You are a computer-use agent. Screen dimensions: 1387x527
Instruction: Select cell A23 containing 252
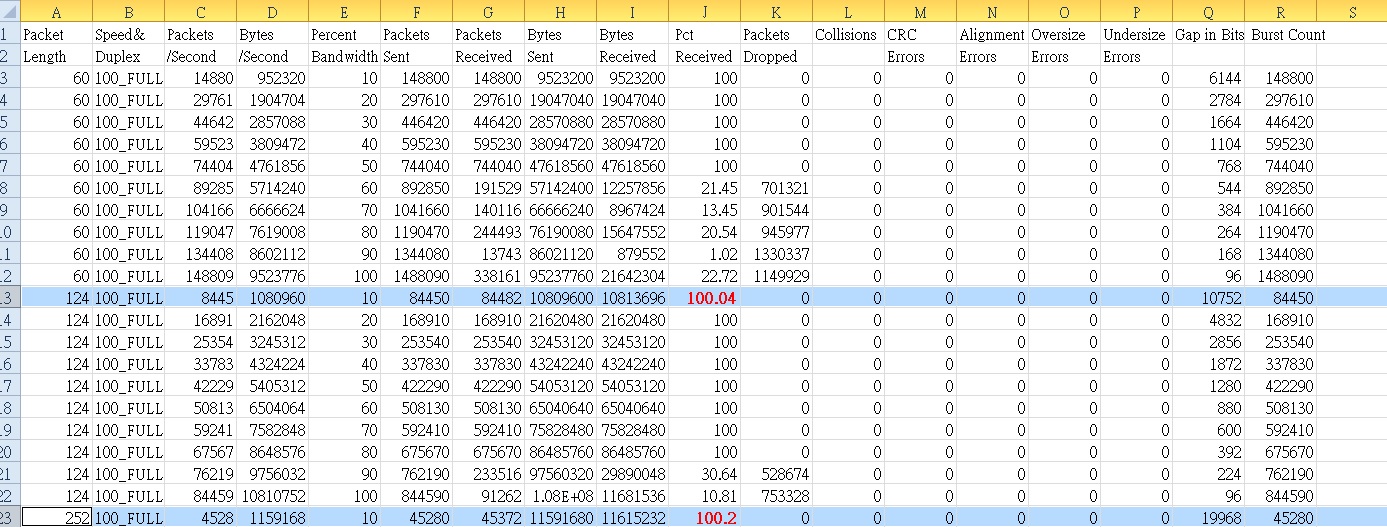(x=56, y=518)
